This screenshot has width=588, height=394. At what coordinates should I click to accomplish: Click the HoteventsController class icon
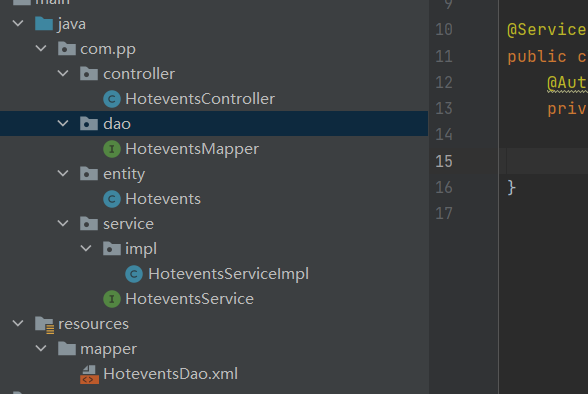tap(112, 99)
